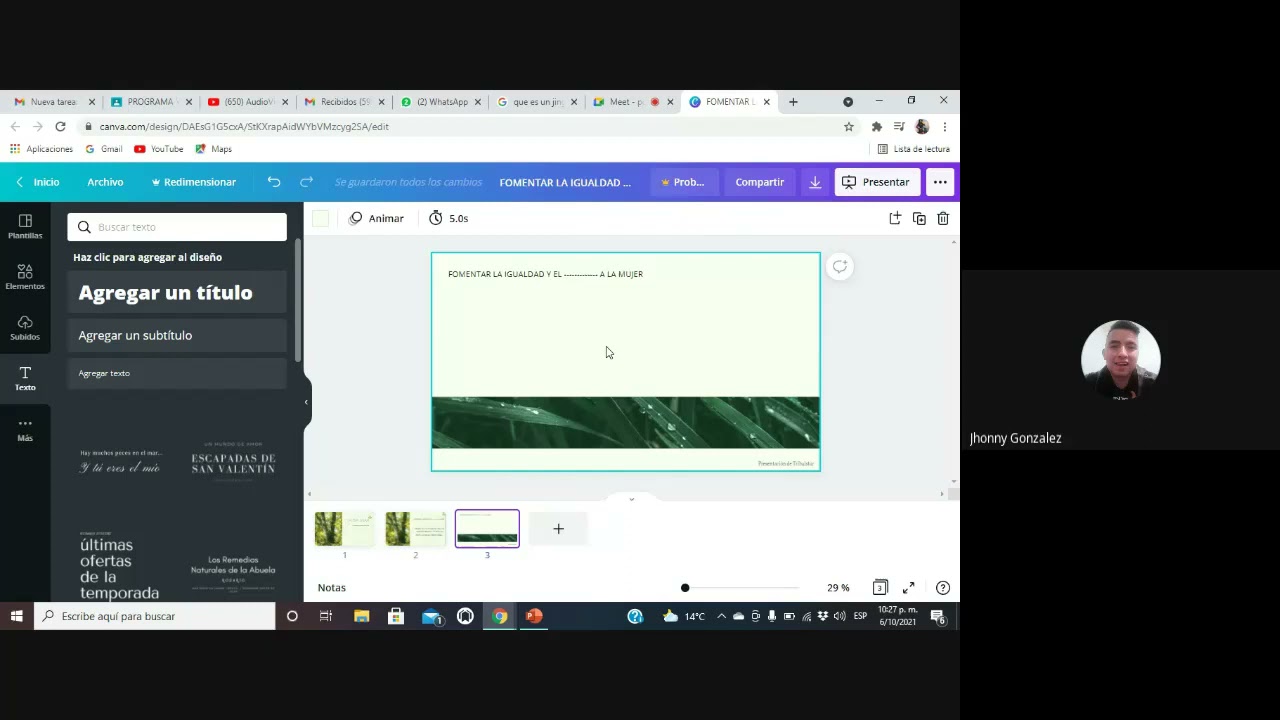Open Aplicaciones in bookmarks bar
The image size is (1280, 720).
(41, 149)
